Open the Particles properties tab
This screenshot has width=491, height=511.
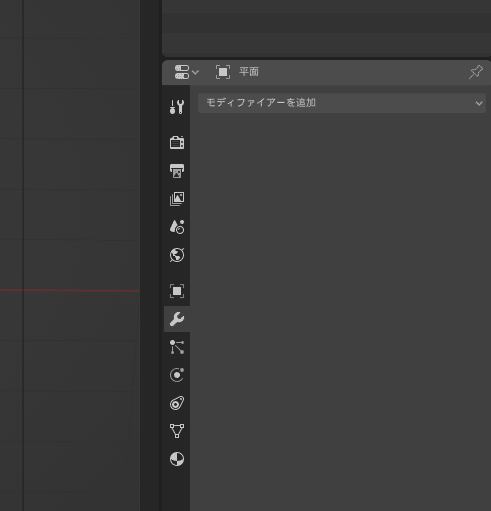pyautogui.click(x=177, y=347)
